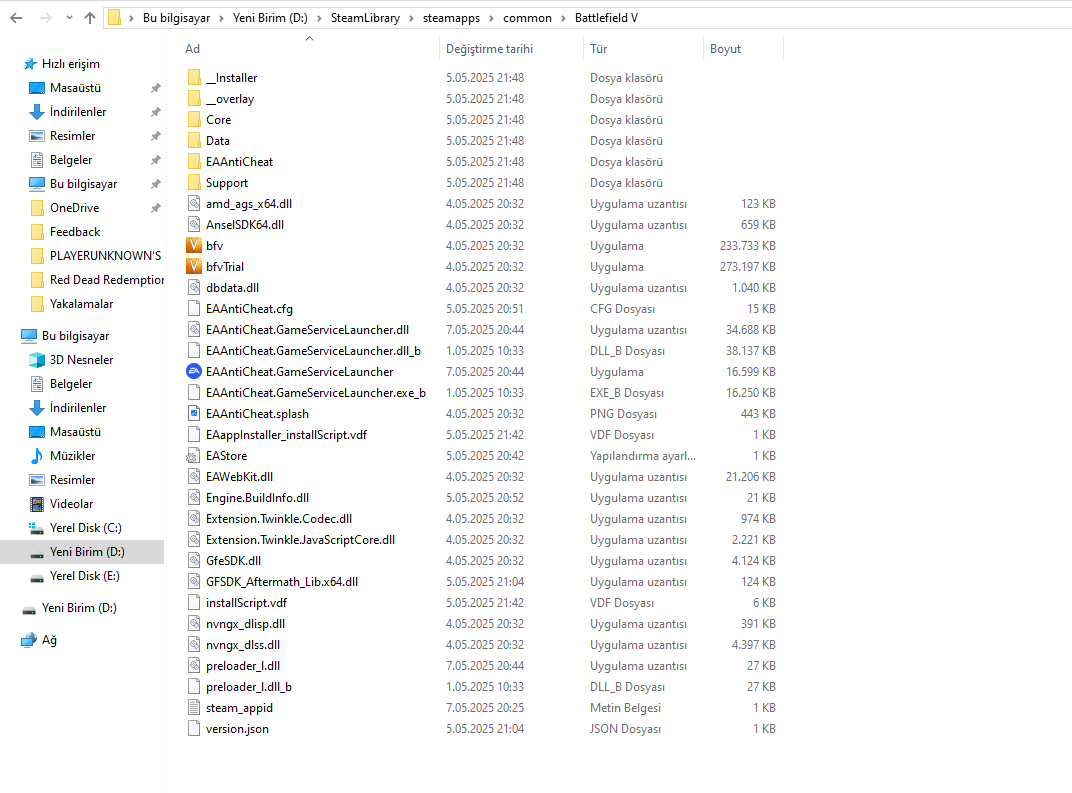1072x793 pixels.
Task: Select the 'Support' folder
Action: [x=226, y=183]
